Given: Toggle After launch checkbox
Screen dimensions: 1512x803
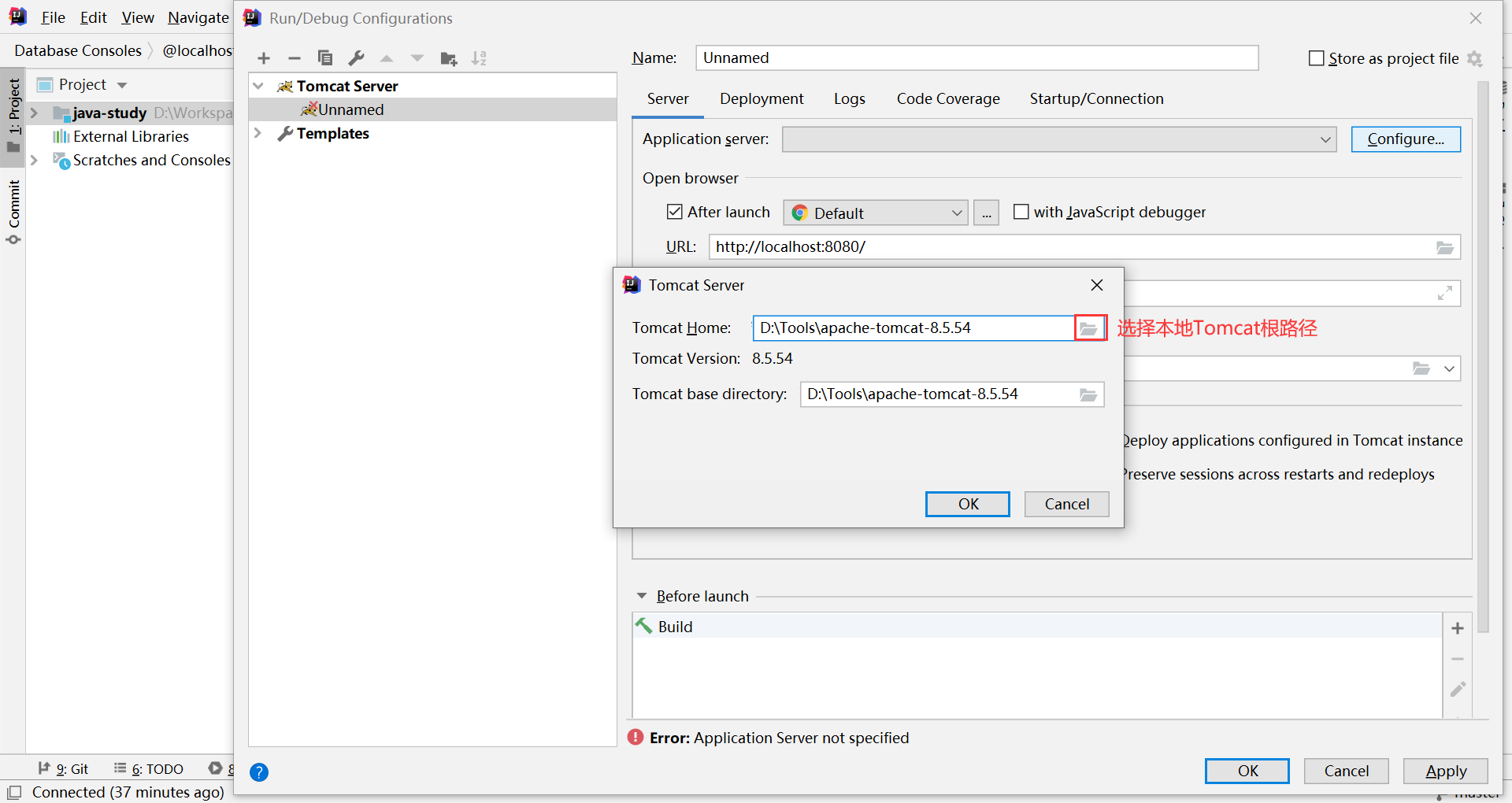Looking at the screenshot, I should click(675, 212).
